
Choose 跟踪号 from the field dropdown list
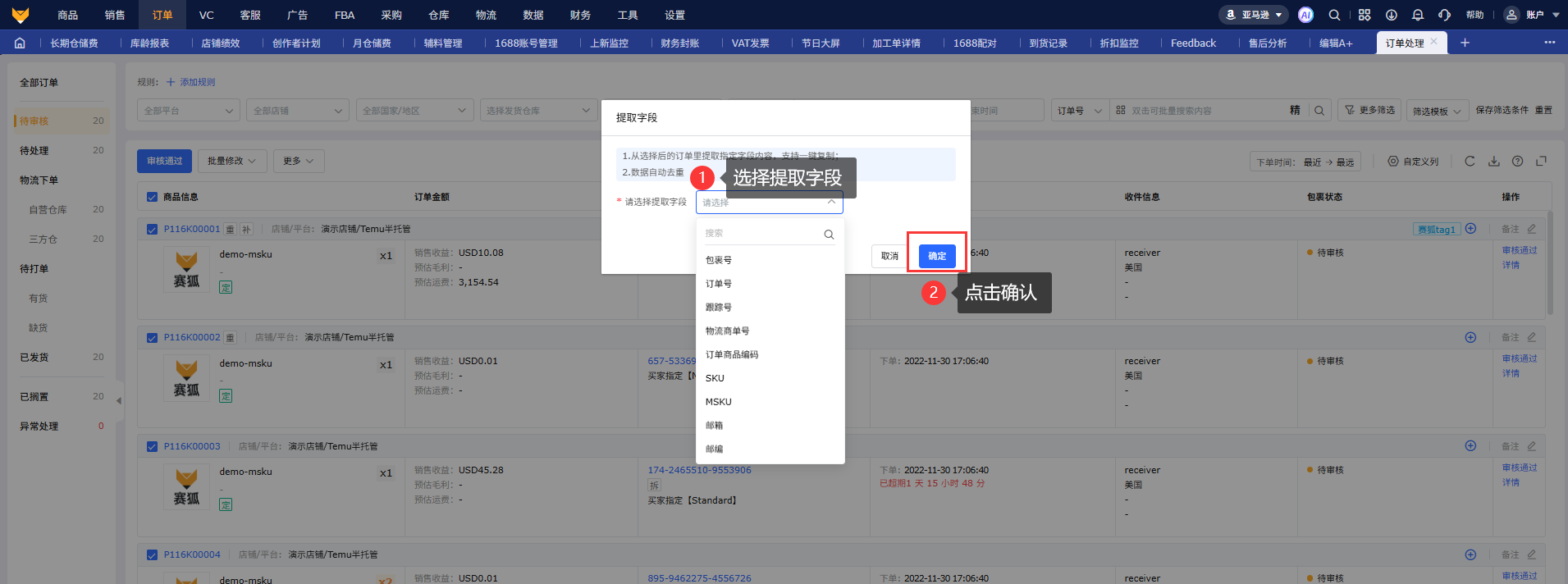[770, 308]
